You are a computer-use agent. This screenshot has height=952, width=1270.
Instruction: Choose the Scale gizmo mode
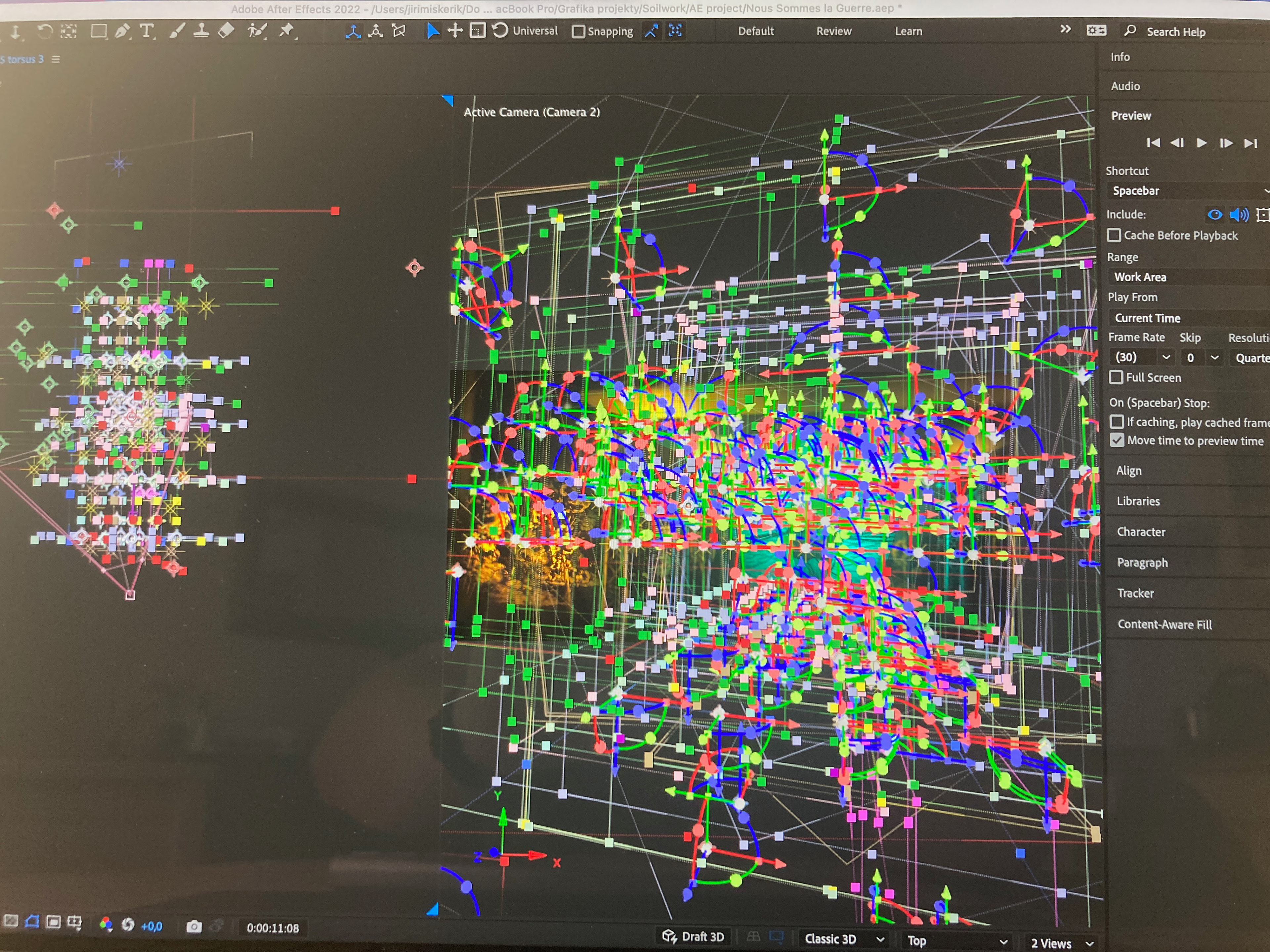point(478,31)
